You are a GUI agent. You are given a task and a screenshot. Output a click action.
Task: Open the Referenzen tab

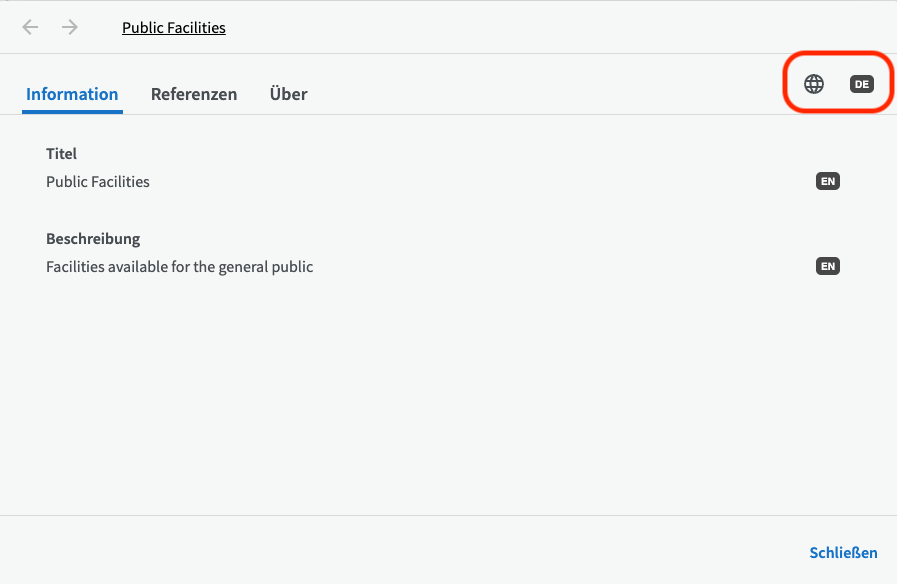pos(194,94)
